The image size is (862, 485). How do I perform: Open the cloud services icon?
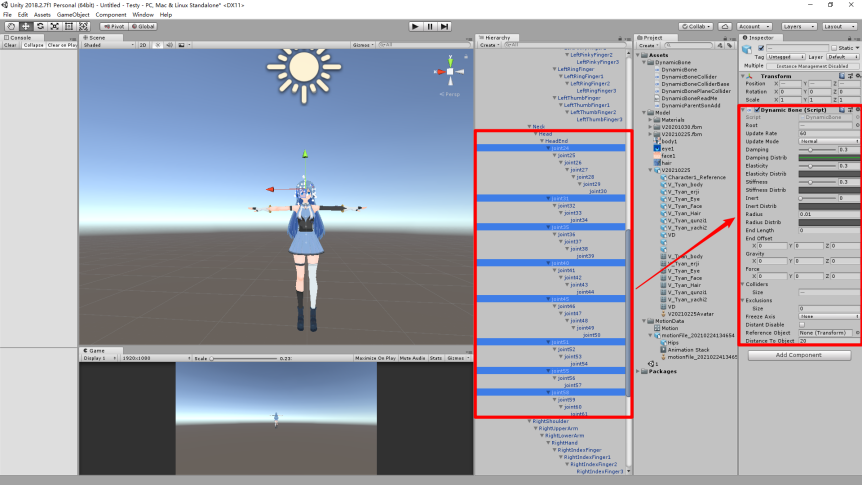coord(725,26)
